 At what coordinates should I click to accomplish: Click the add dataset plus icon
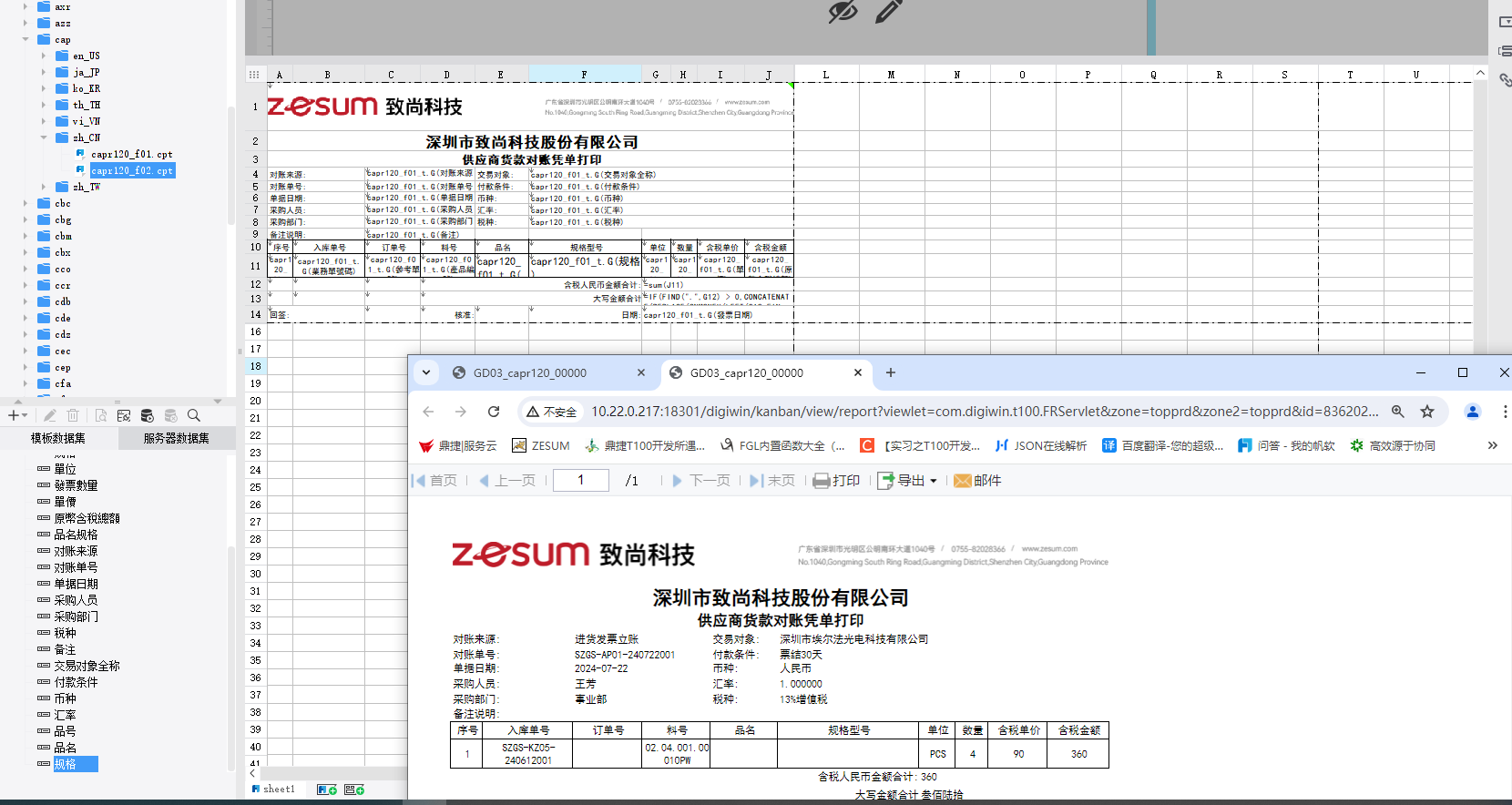(x=14, y=415)
